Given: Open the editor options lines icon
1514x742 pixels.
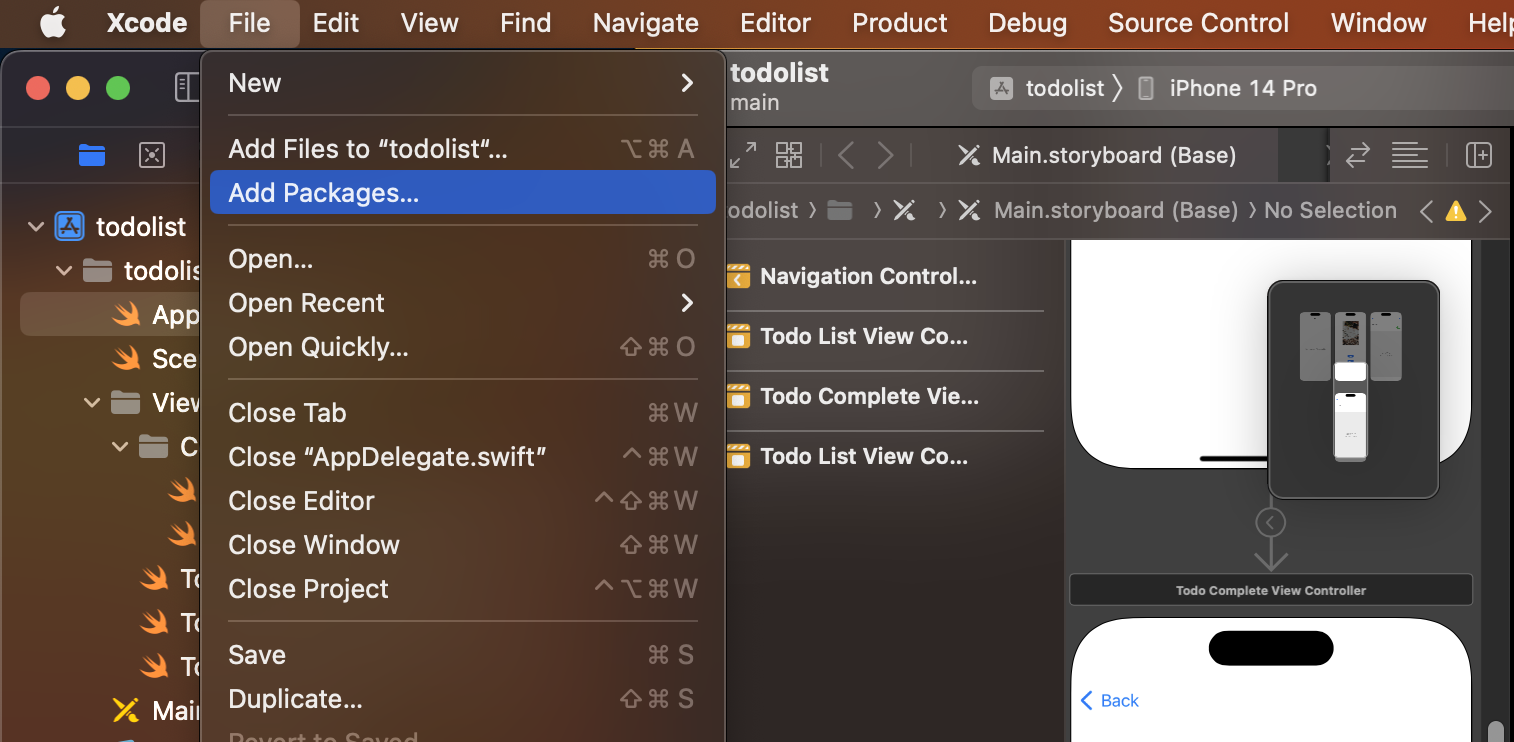Looking at the screenshot, I should point(1409,155).
